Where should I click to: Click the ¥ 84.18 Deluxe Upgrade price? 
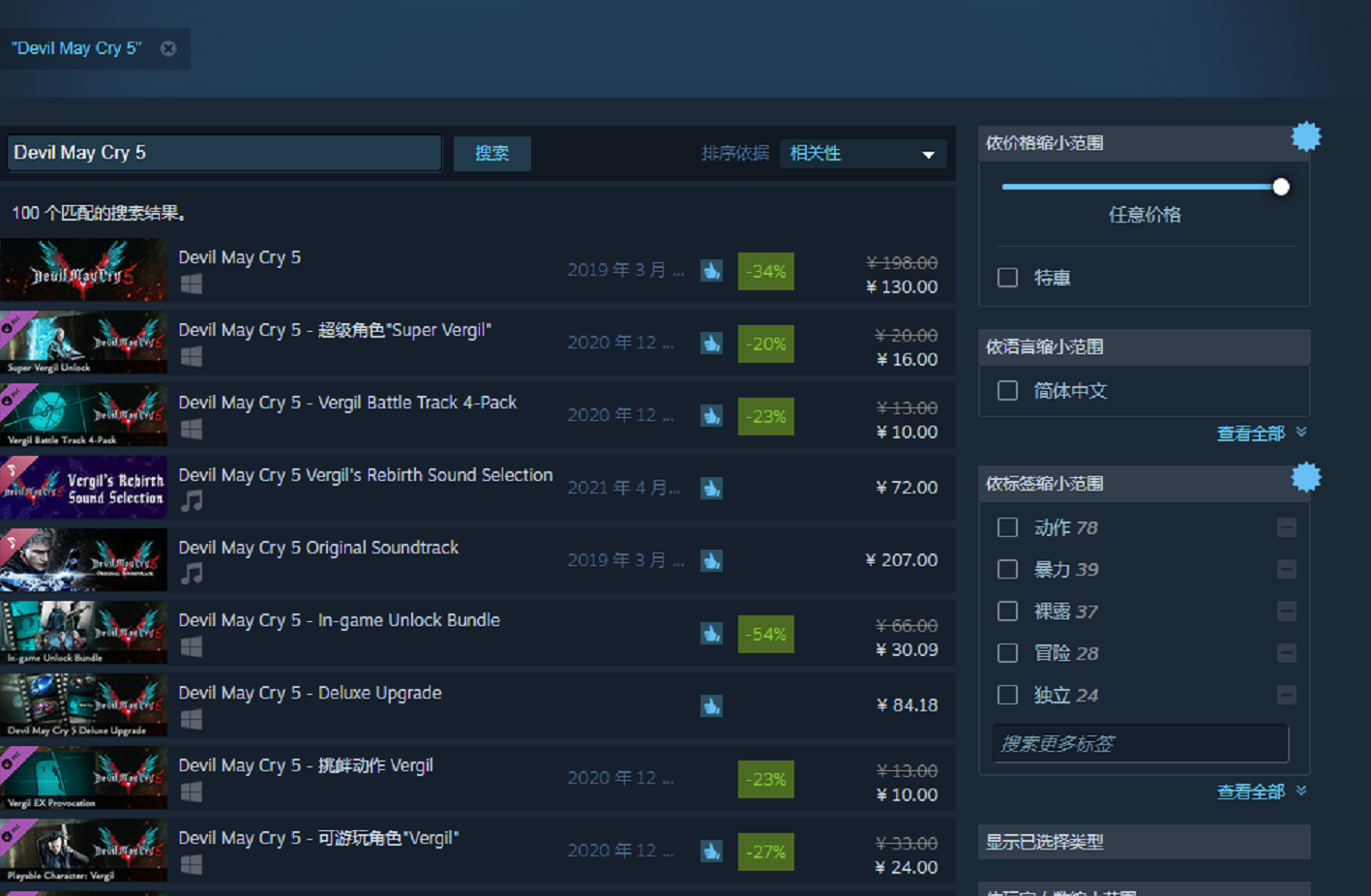point(907,705)
